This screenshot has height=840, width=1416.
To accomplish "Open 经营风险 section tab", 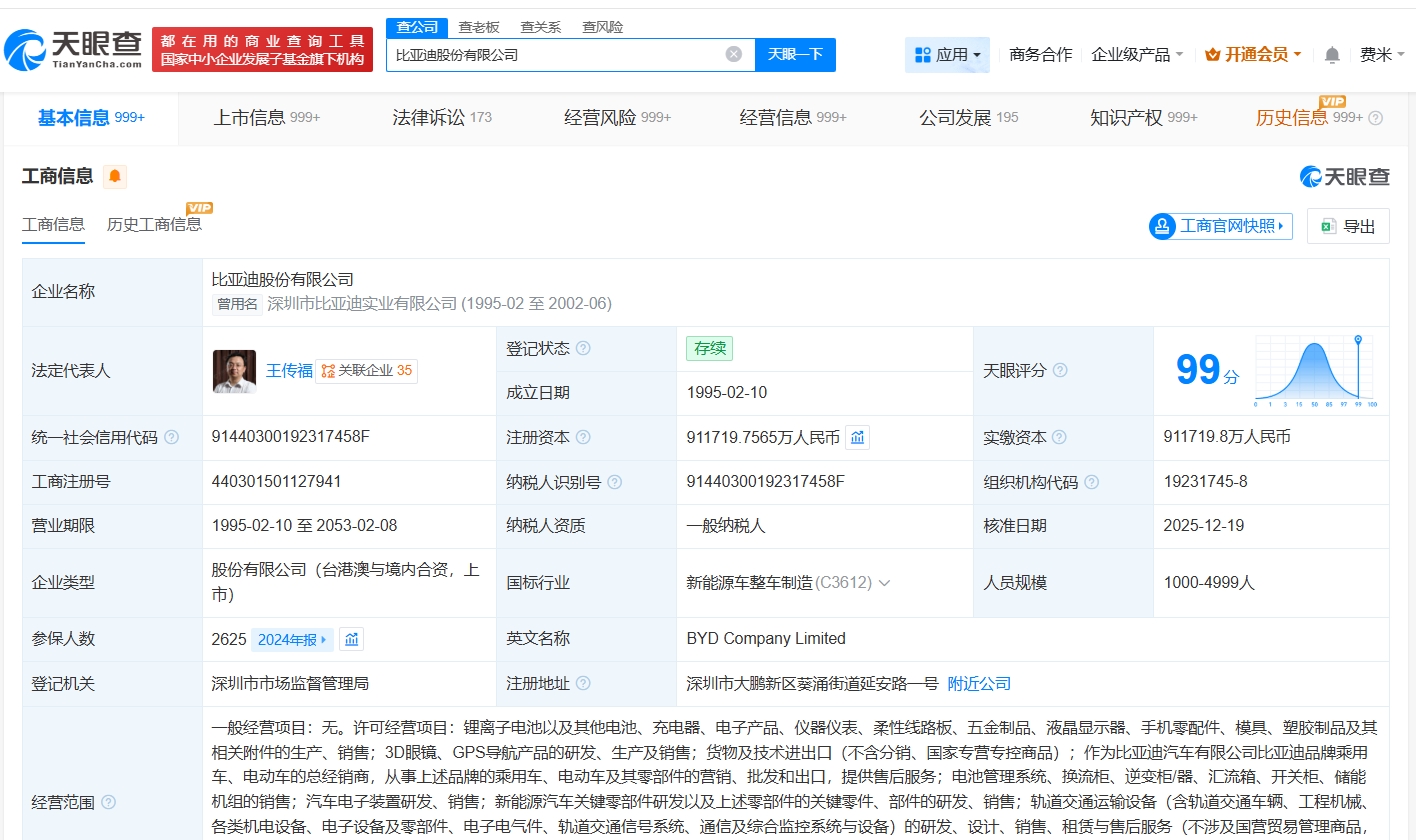I will (617, 118).
